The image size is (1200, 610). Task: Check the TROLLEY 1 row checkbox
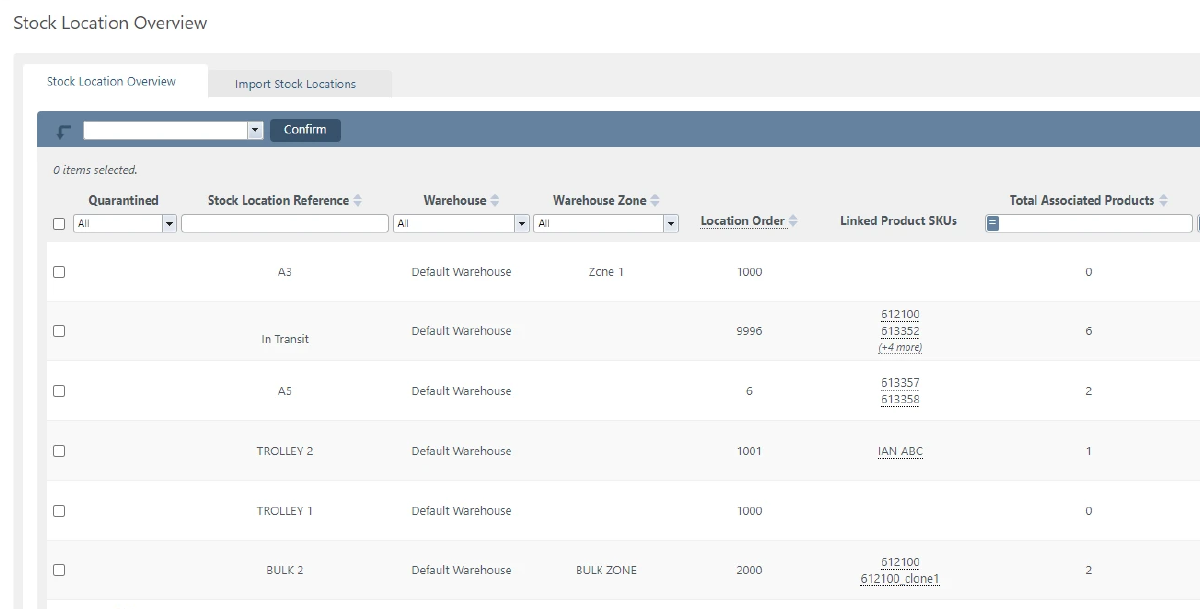click(59, 511)
